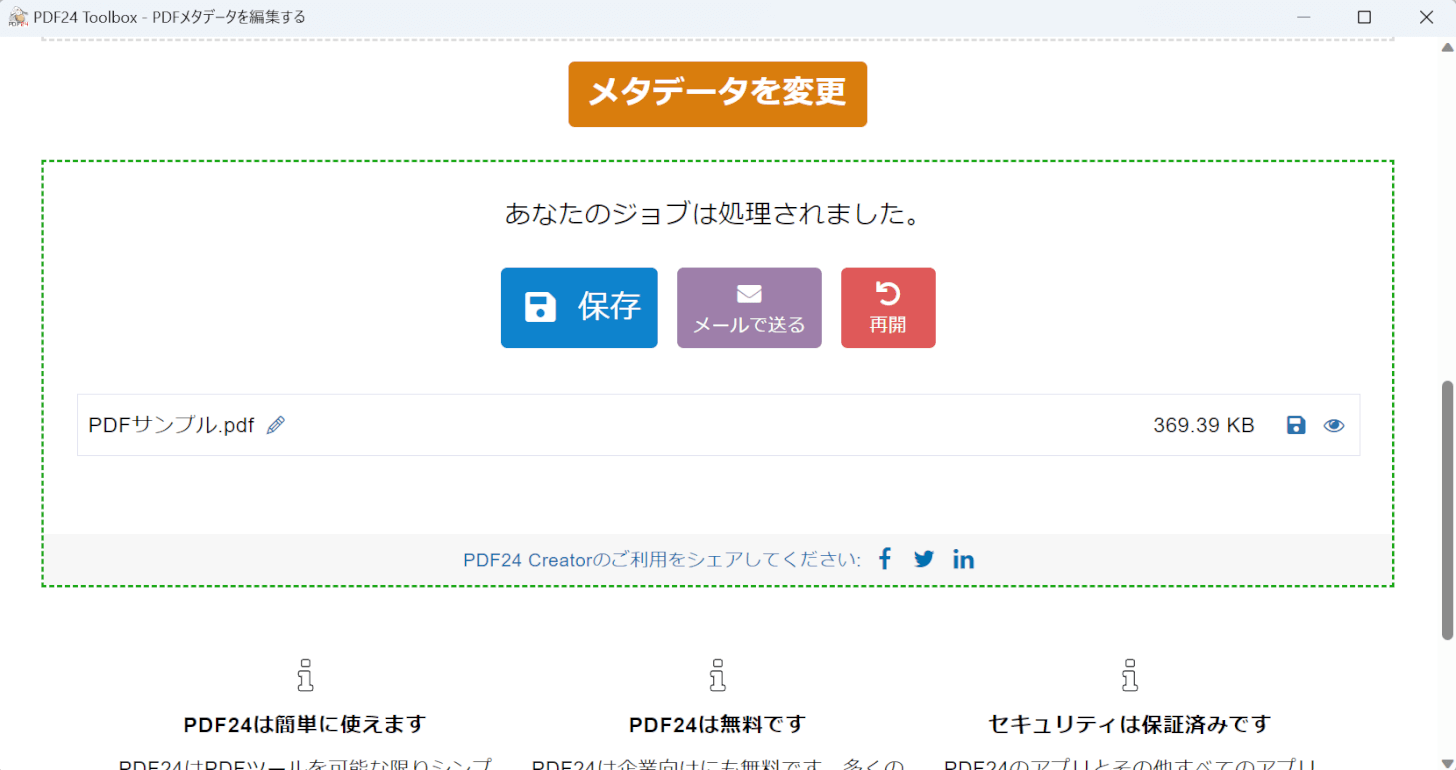This screenshot has width=1456, height=770.
Task: Select the PDFサンプル.pdf file name
Action: click(171, 425)
